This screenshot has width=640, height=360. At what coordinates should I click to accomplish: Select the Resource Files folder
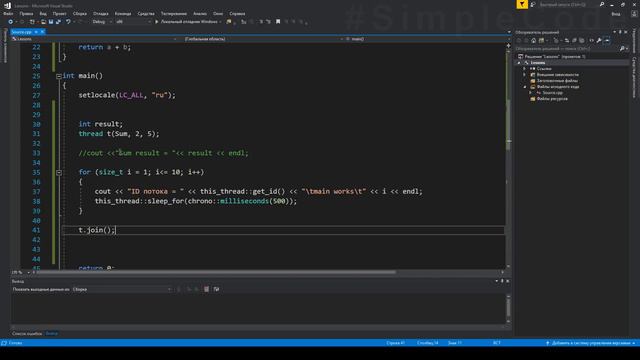[552, 99]
